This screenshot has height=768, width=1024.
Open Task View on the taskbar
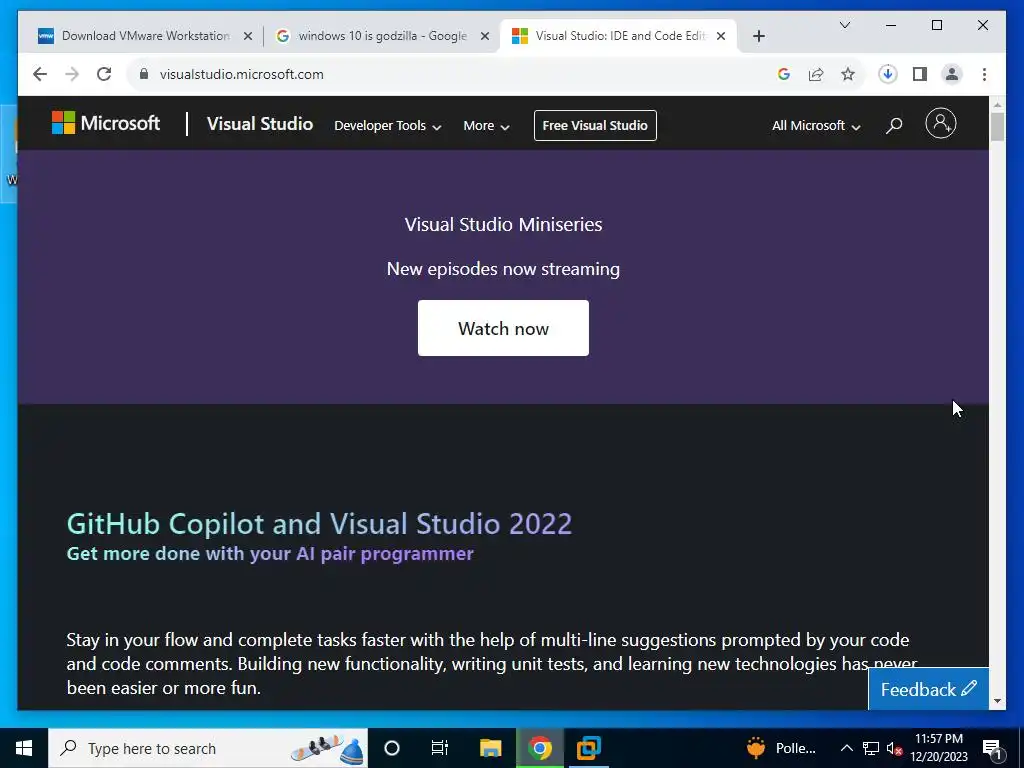pos(440,748)
